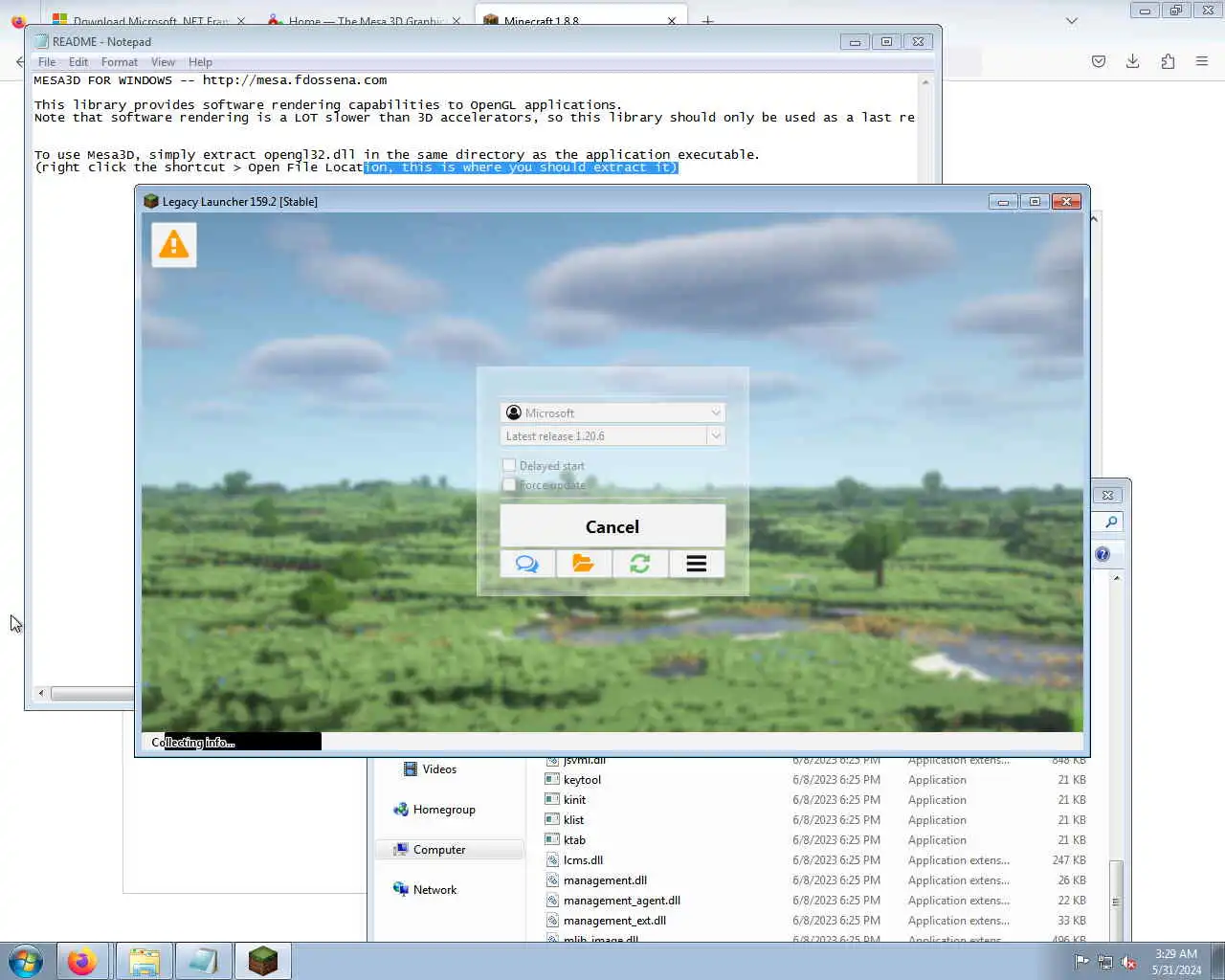The width and height of the screenshot is (1225, 980).
Task: Click the Notepad document title icon
Action: 41,41
